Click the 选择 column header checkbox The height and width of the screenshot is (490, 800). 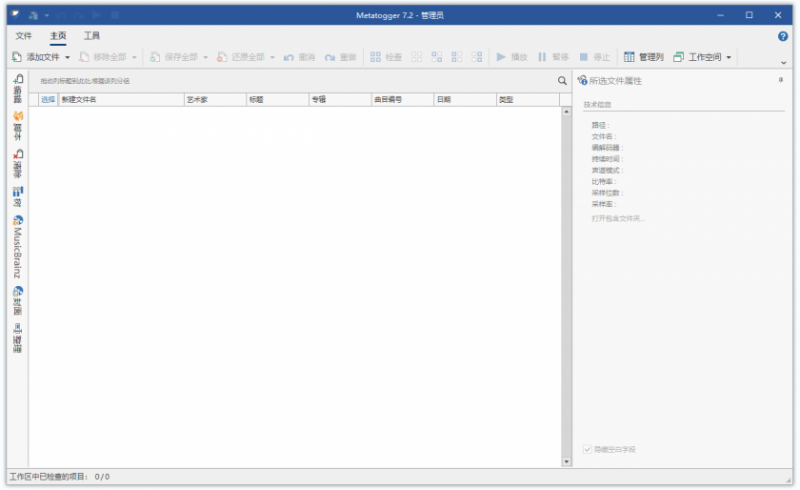(48, 100)
